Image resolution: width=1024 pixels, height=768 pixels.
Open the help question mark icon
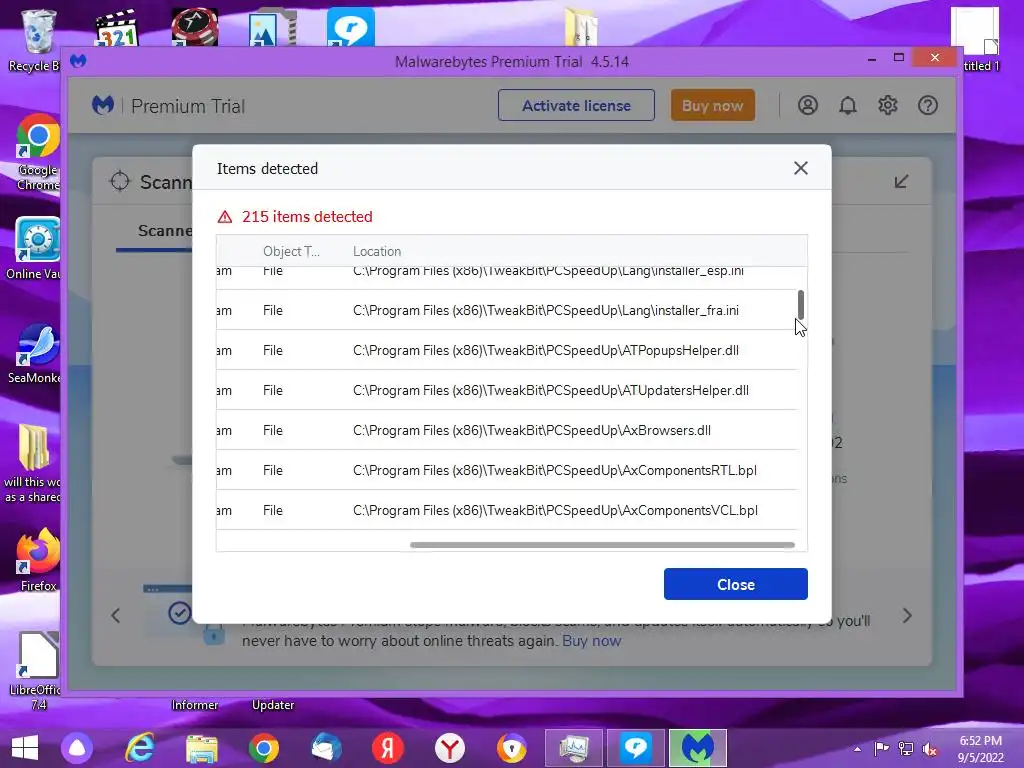coord(927,105)
